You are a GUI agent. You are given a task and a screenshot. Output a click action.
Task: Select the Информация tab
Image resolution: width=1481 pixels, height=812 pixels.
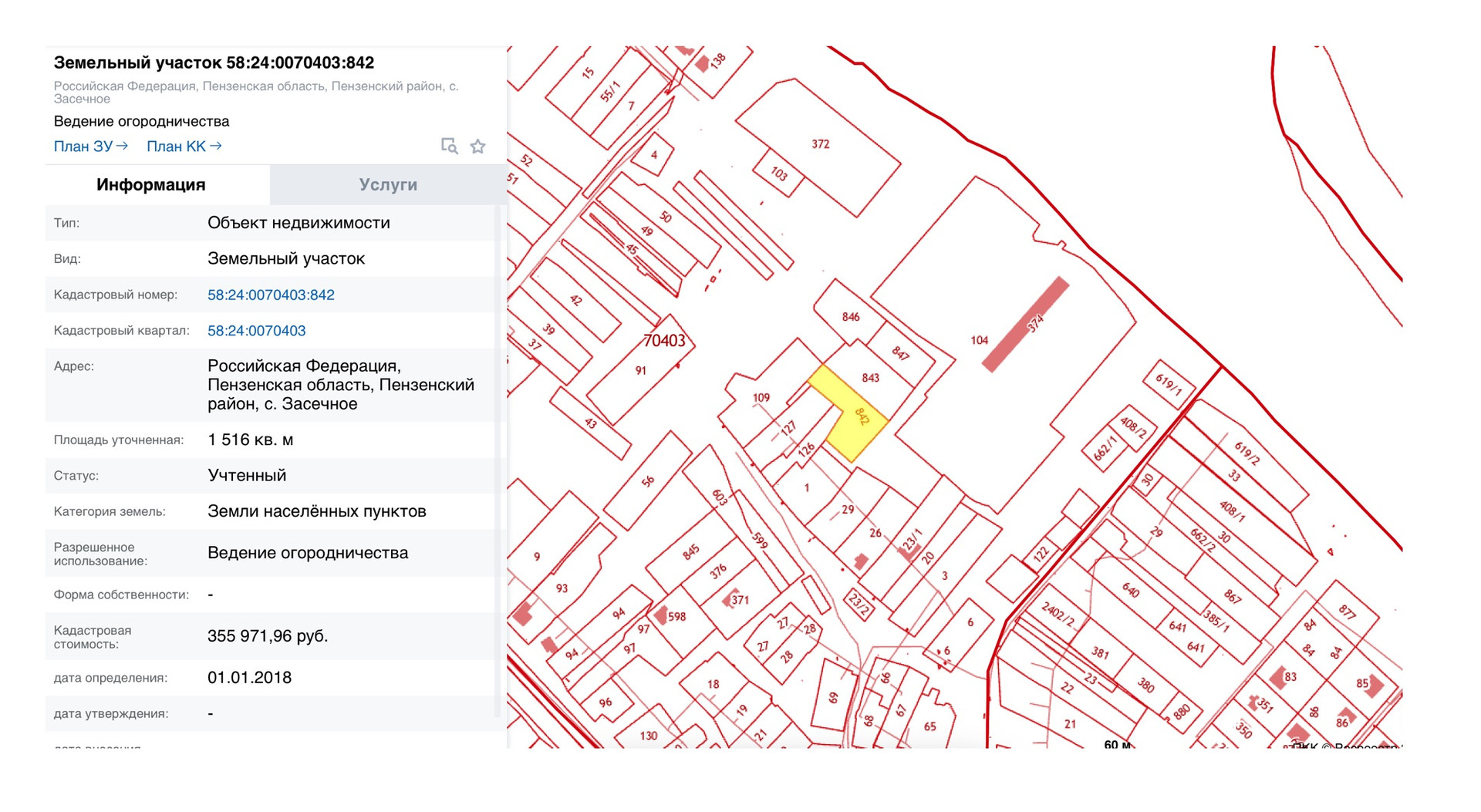click(x=151, y=185)
